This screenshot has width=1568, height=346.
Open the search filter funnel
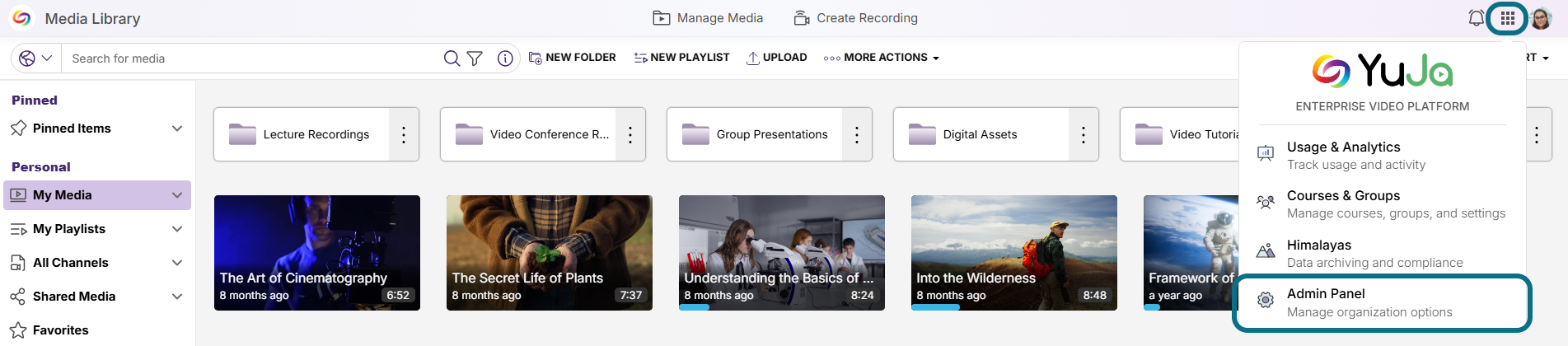click(x=475, y=58)
